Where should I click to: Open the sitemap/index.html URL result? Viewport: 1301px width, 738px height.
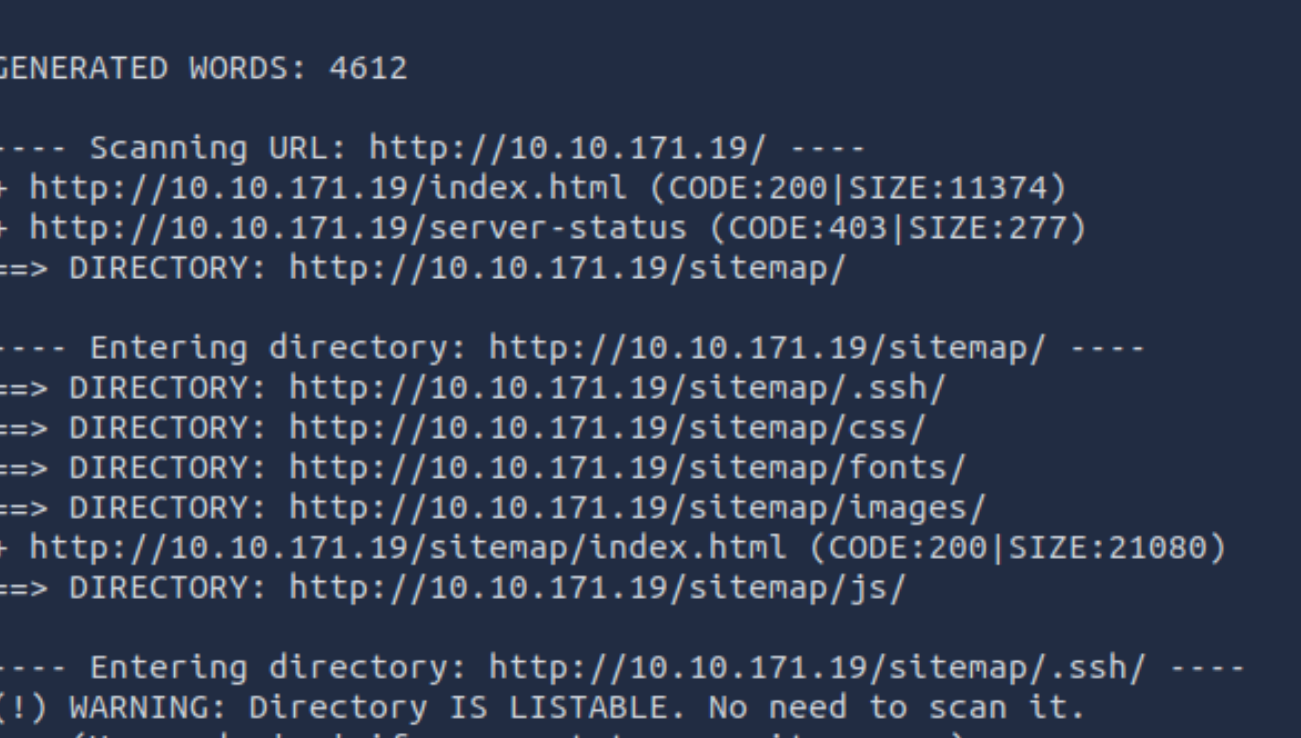407,548
